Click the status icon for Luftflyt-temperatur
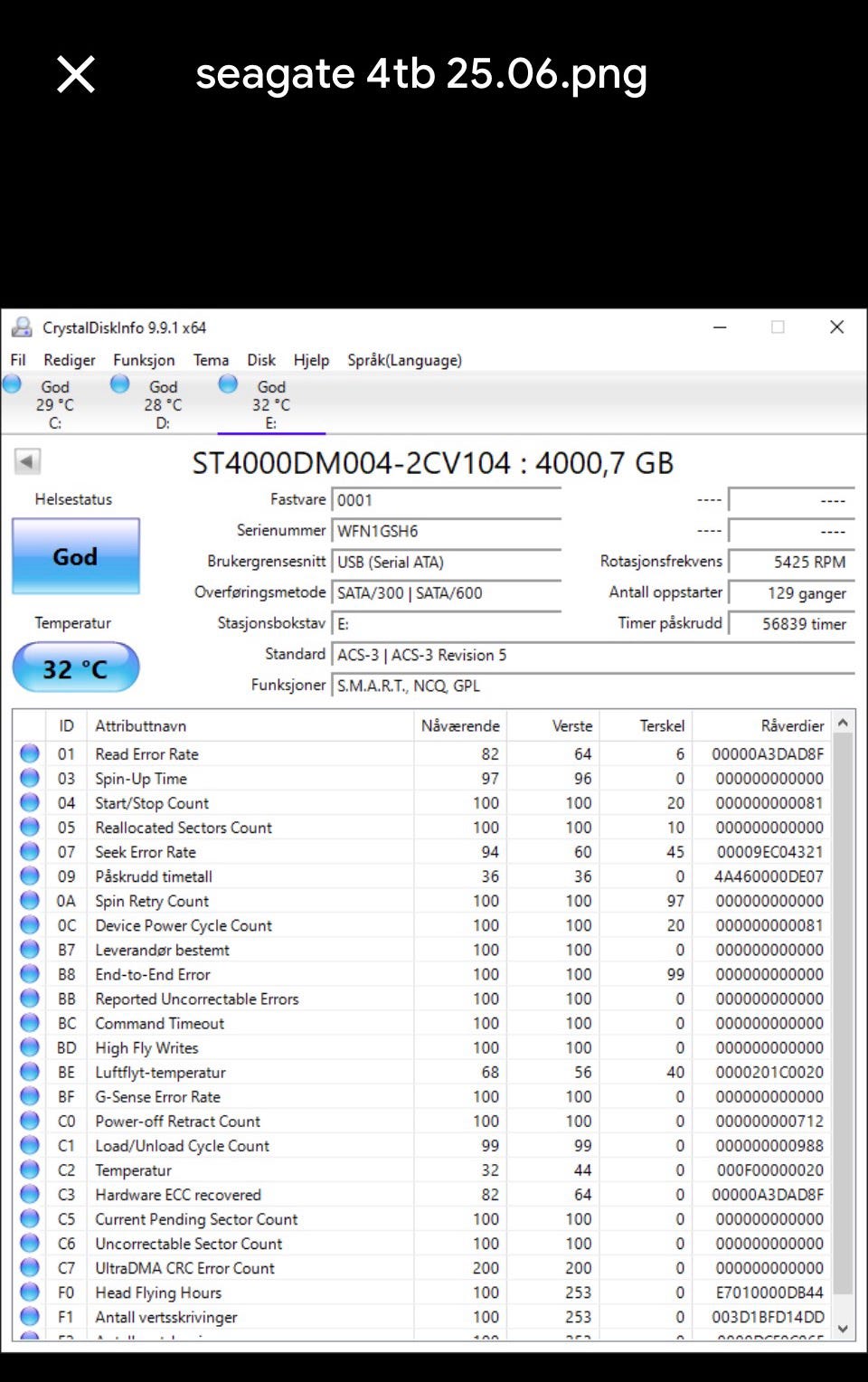The width and height of the screenshot is (868, 1382). tap(30, 1071)
